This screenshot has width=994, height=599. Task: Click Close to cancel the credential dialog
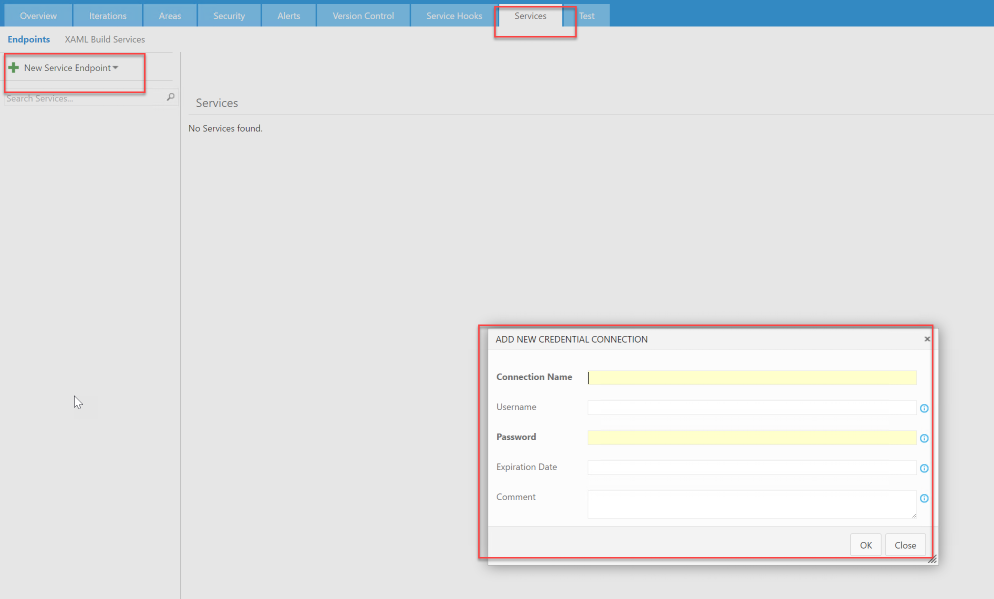pyautogui.click(x=904, y=544)
